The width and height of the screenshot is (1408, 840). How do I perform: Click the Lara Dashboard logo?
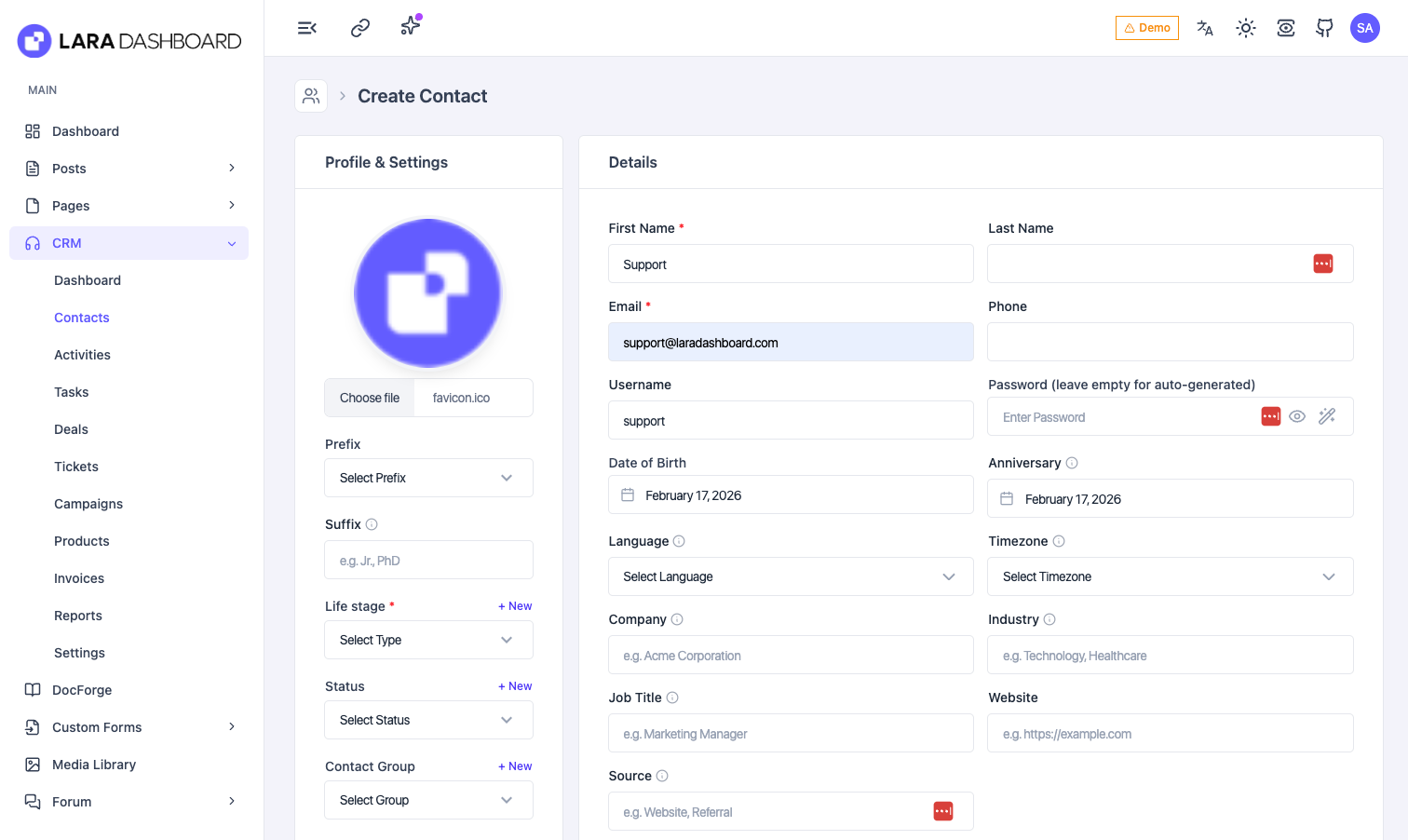tap(129, 41)
